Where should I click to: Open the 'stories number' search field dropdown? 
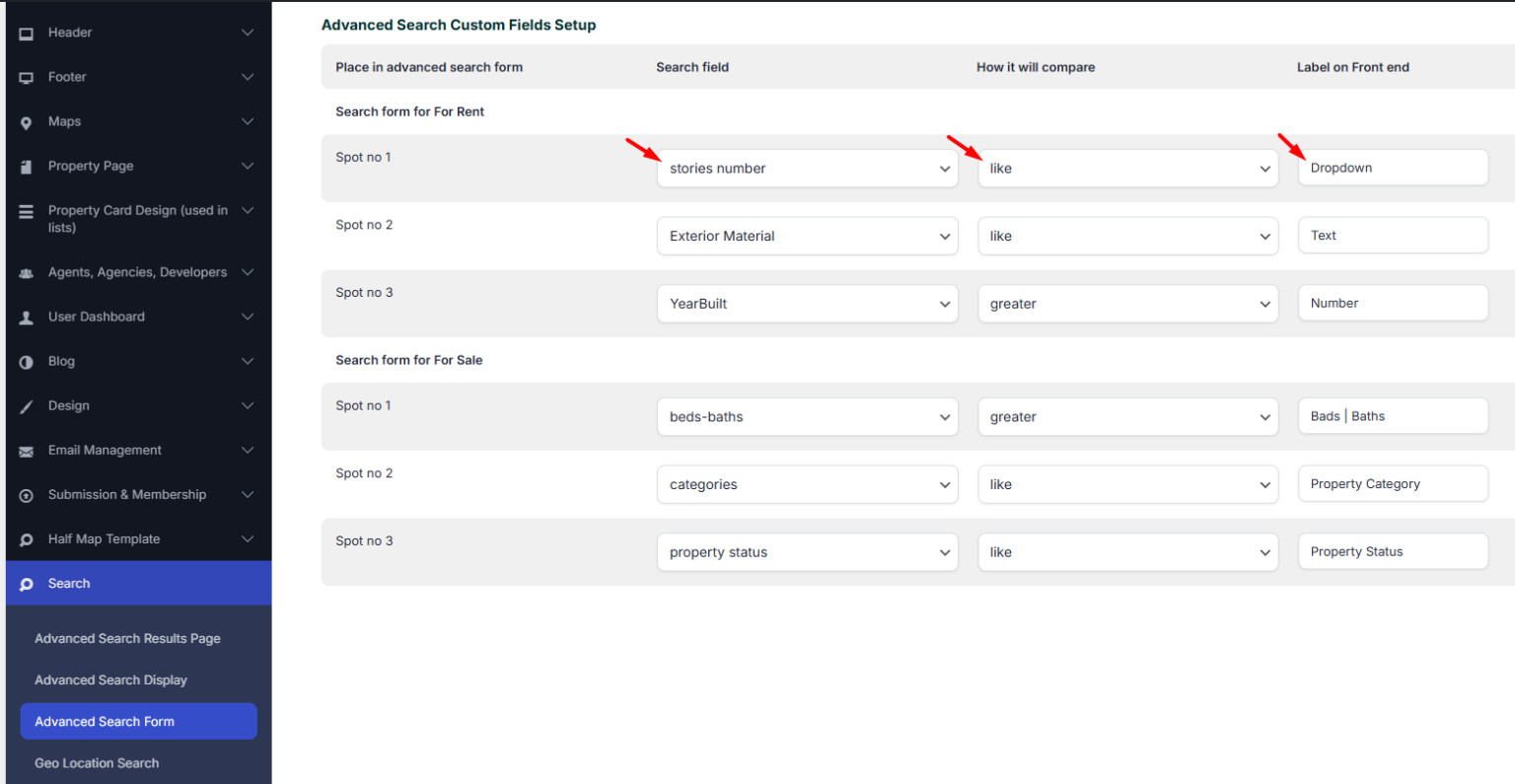coord(808,169)
